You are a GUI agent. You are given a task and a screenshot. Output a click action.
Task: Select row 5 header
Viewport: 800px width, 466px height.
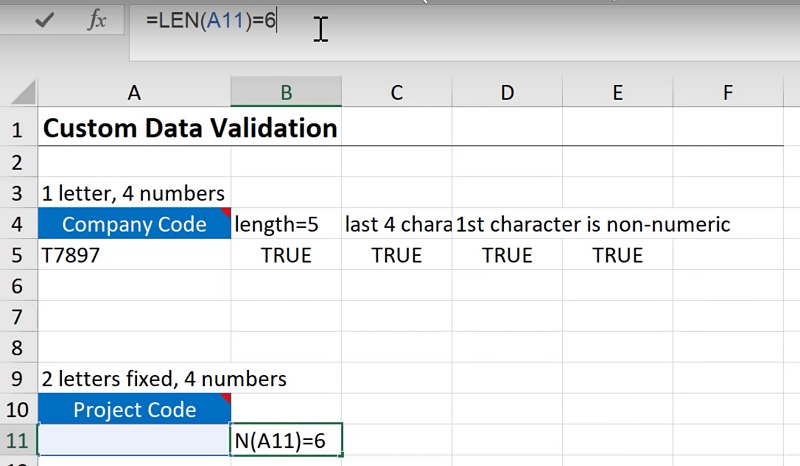click(17, 255)
